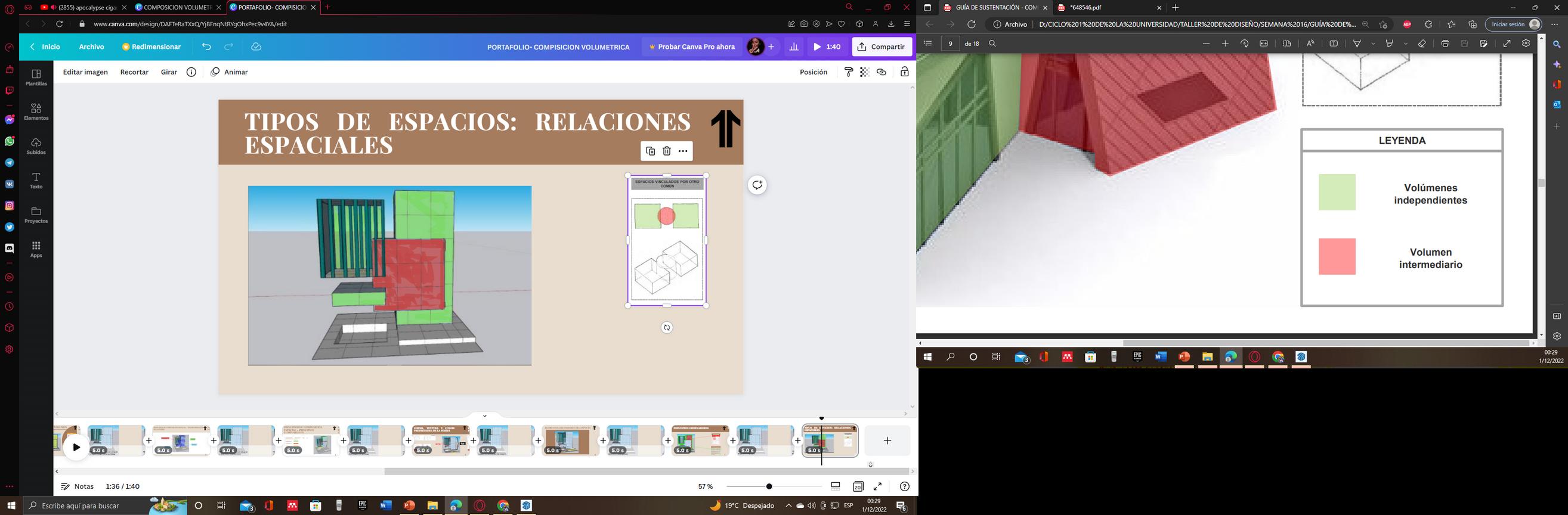Open Proyectos folder panel
The height and width of the screenshot is (515, 1568).
point(36,215)
